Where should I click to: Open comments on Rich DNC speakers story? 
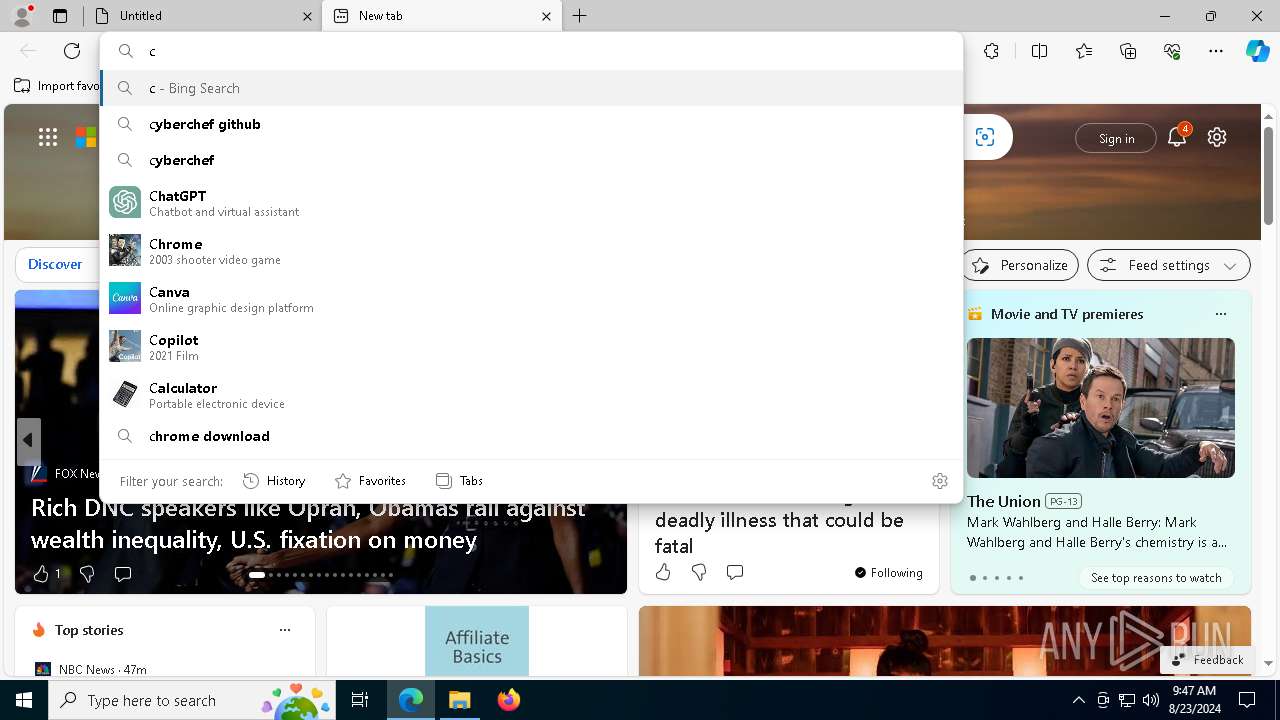[x=123, y=574]
